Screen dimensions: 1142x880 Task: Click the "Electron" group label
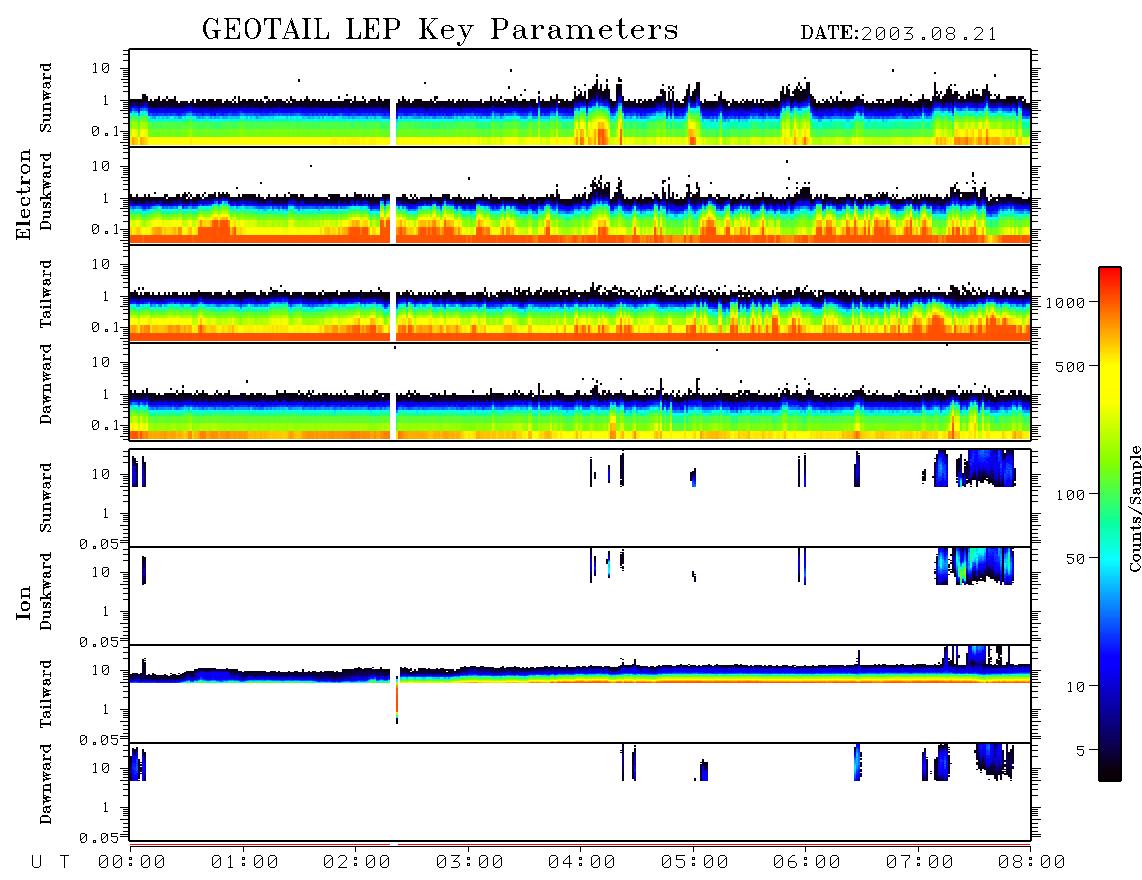coord(23,194)
